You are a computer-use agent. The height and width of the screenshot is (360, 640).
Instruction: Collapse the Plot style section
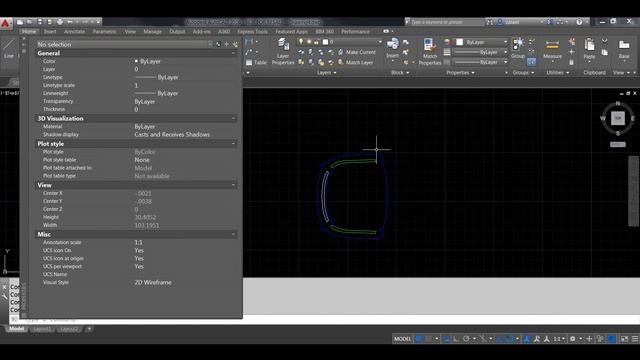(x=233, y=144)
